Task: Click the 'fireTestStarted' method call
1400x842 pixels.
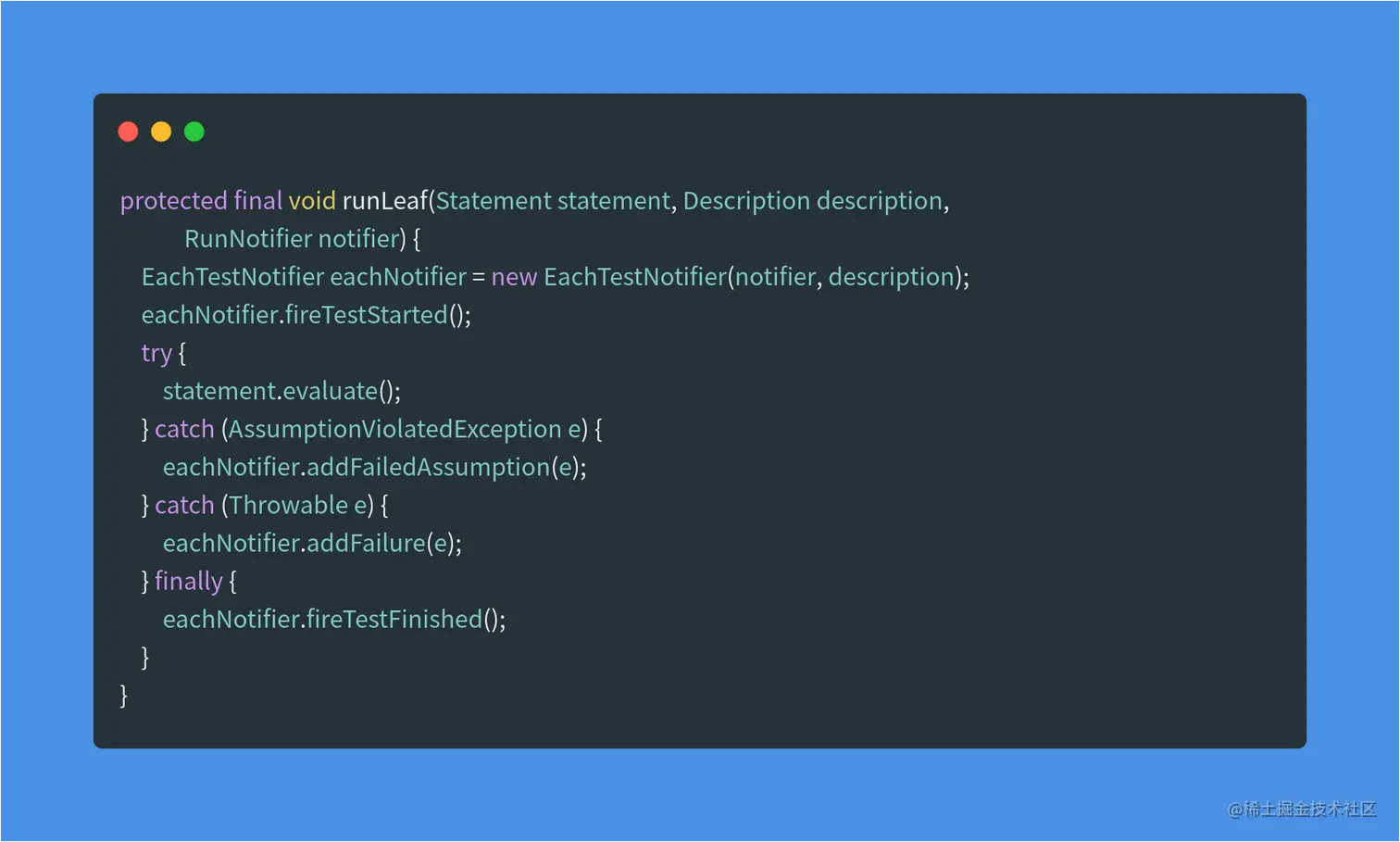Action: click(366, 315)
